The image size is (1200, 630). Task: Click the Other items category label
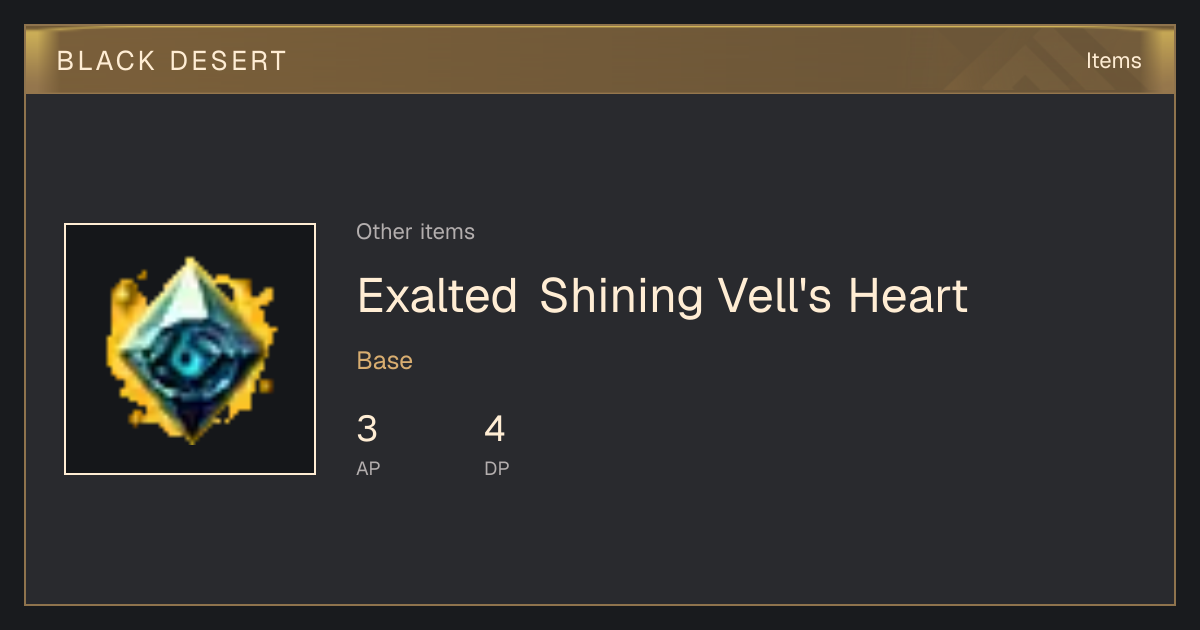(415, 232)
